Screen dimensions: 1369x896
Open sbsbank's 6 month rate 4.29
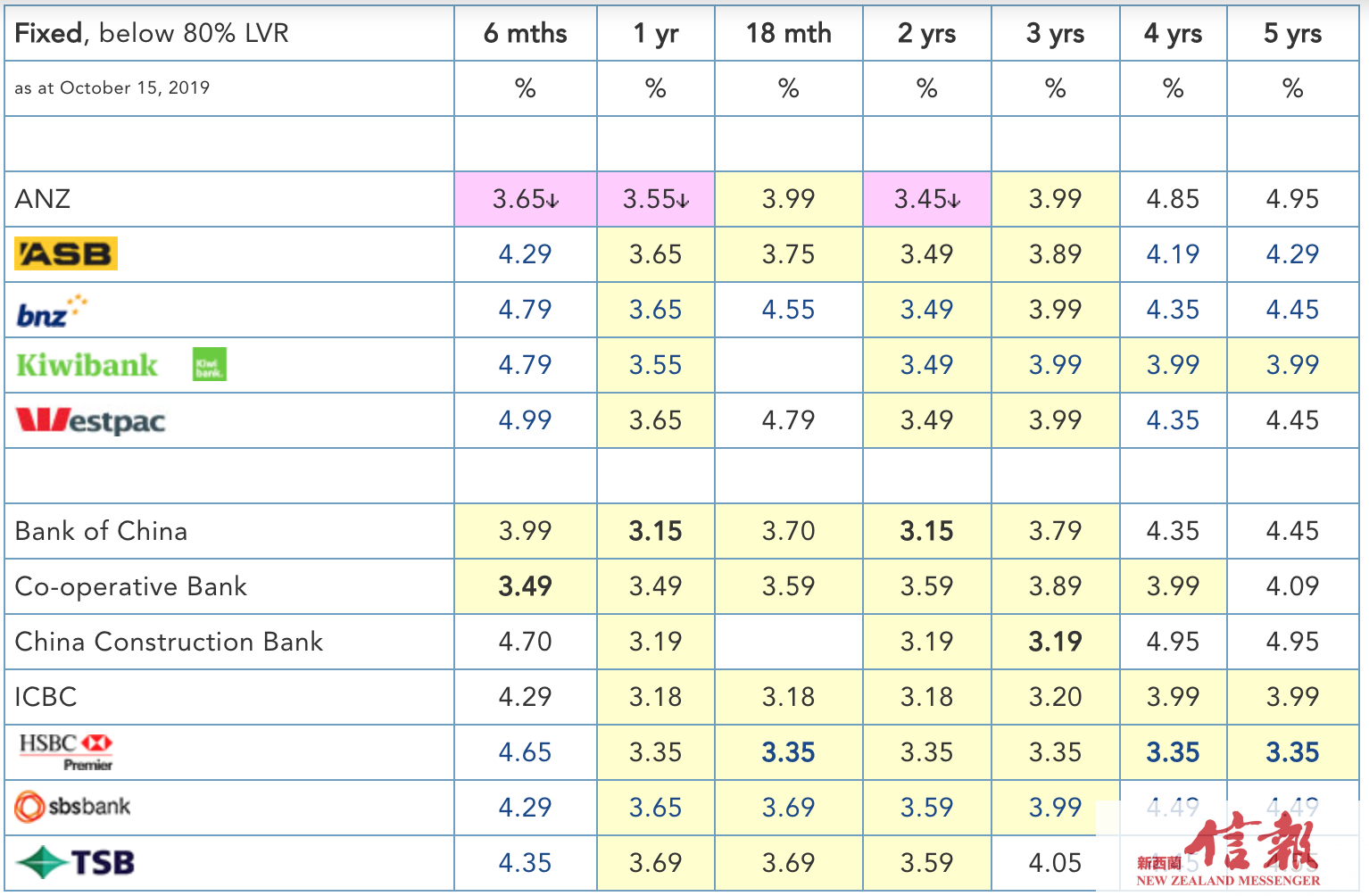(526, 808)
